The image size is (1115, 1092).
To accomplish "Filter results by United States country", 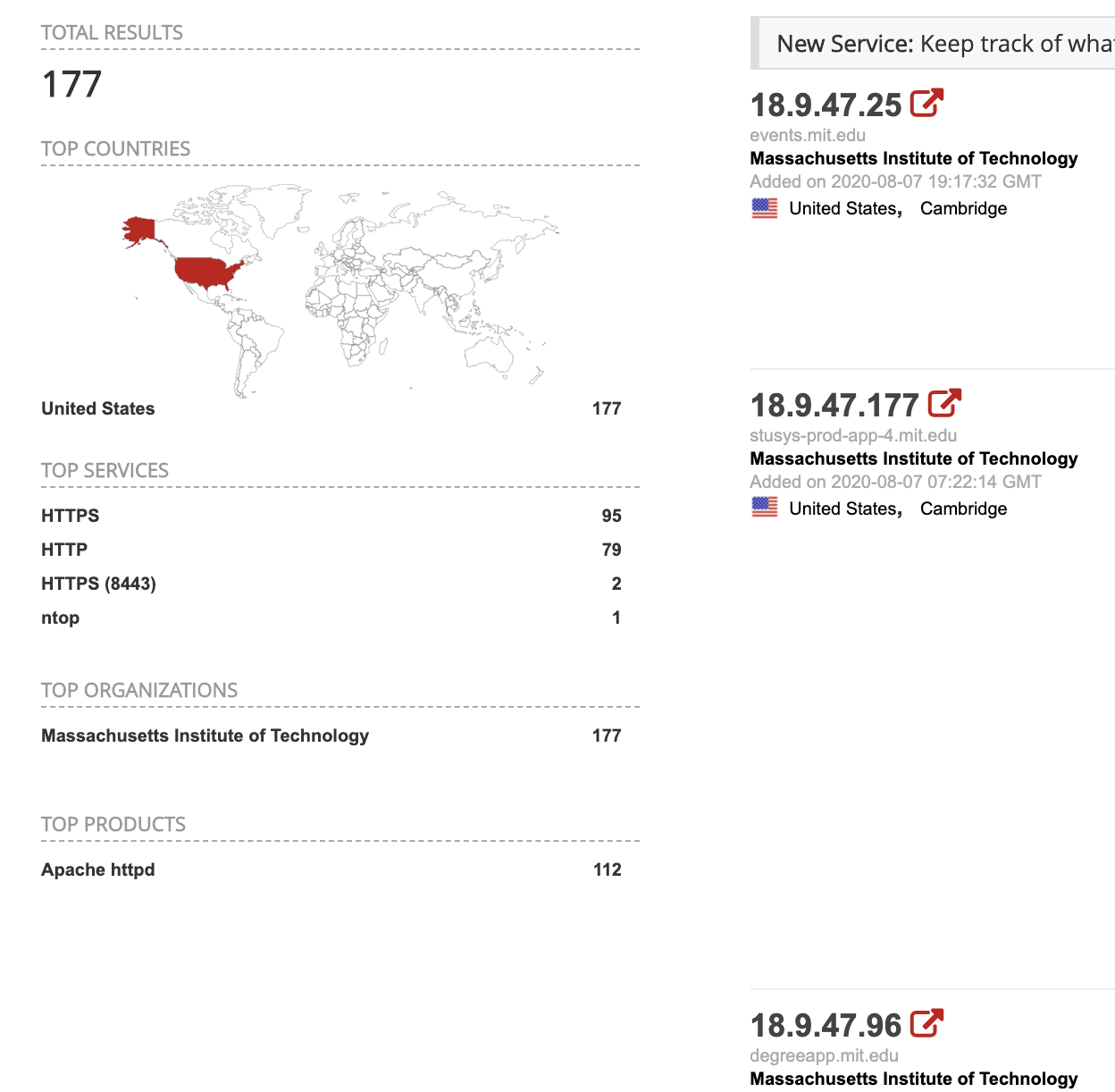I will (x=98, y=408).
